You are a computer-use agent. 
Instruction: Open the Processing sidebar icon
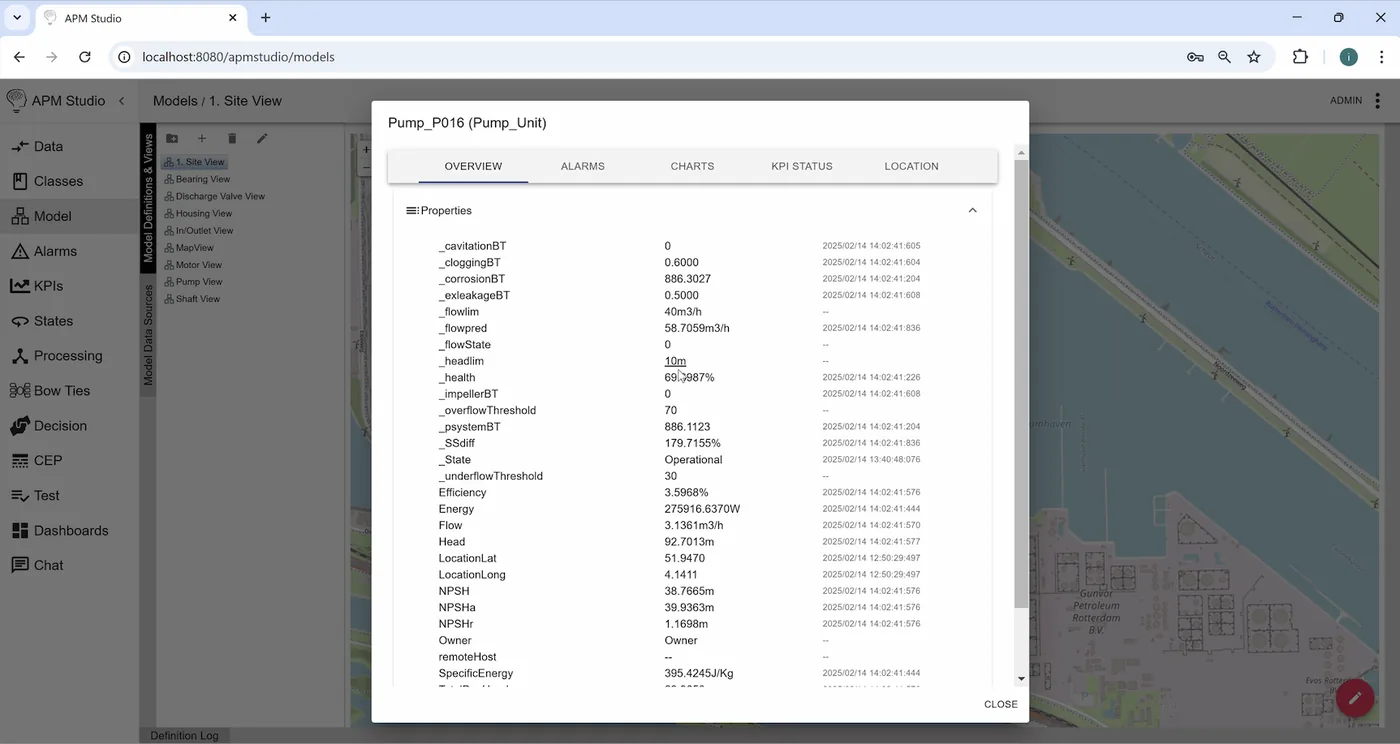point(19,356)
